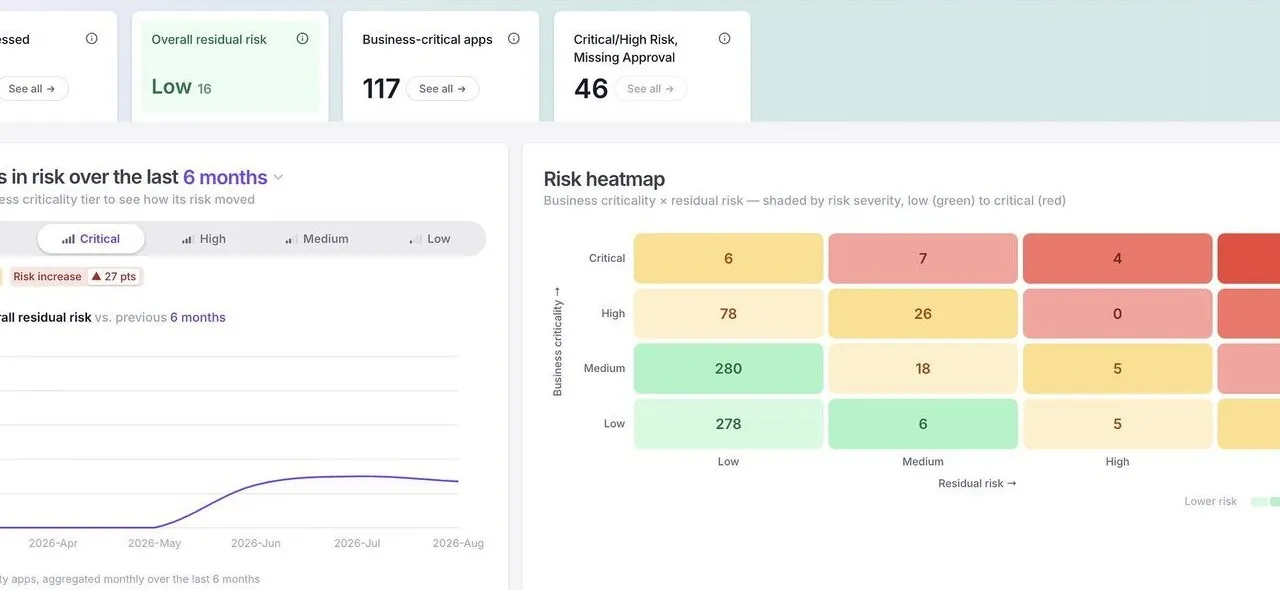Image resolution: width=1280 pixels, height=590 pixels.
Task: Click the 6 months link after vs. previous
Action: tap(198, 317)
